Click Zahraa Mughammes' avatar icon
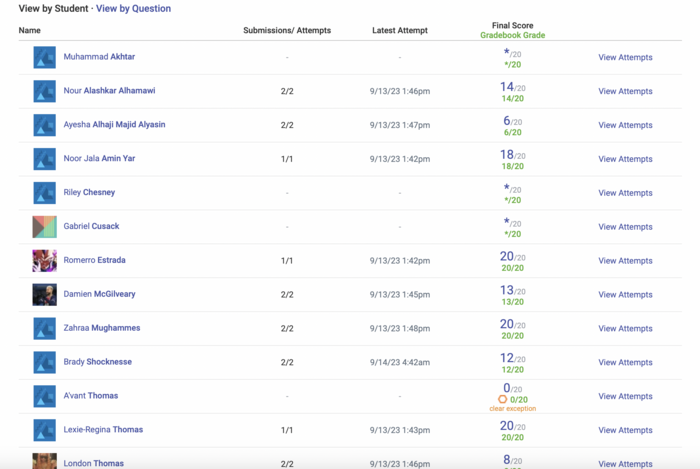This screenshot has width=700, height=469. click(44, 329)
